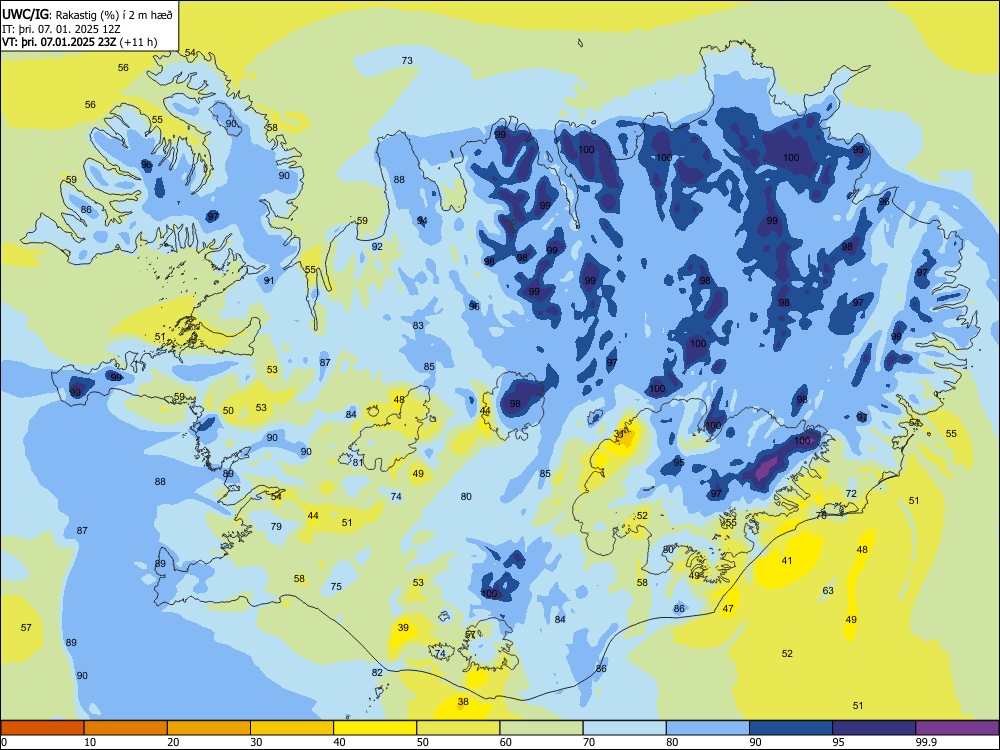
Task: Click the legend tick label '40'
Action: pos(340,742)
